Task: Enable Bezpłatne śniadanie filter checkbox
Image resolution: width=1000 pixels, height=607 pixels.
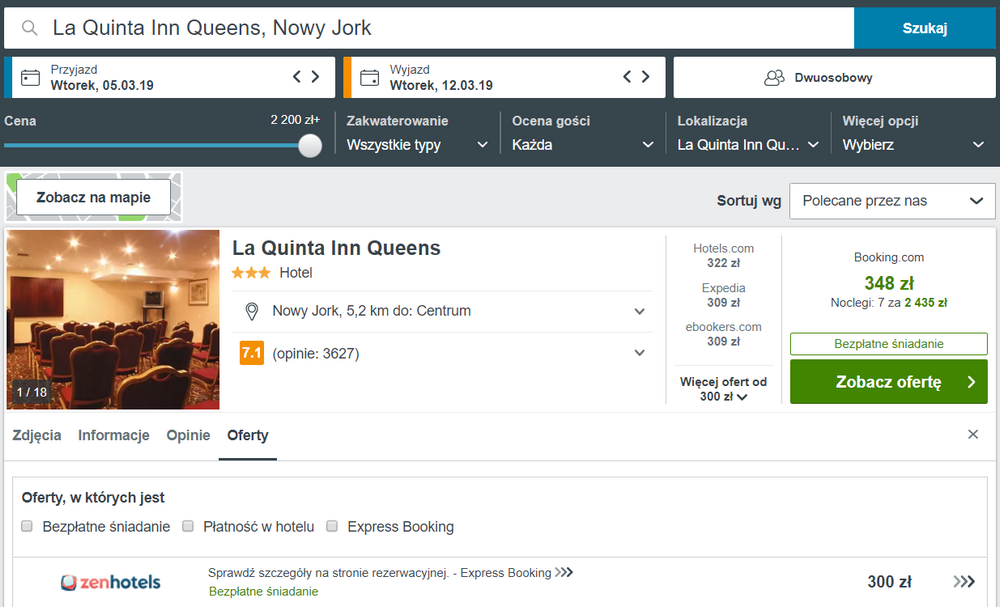Action: [x=27, y=526]
